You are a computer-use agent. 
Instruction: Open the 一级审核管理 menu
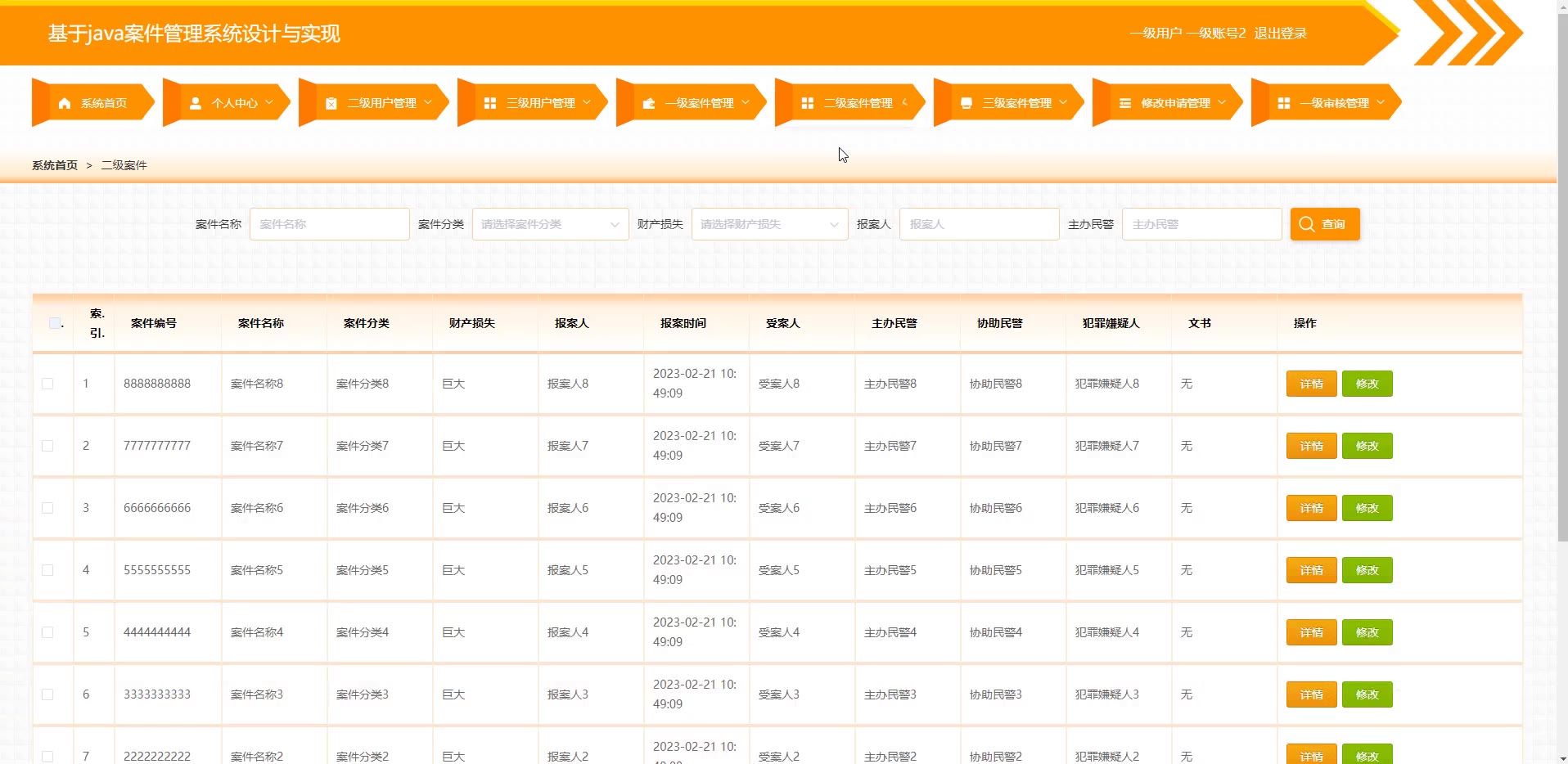click(x=1327, y=103)
